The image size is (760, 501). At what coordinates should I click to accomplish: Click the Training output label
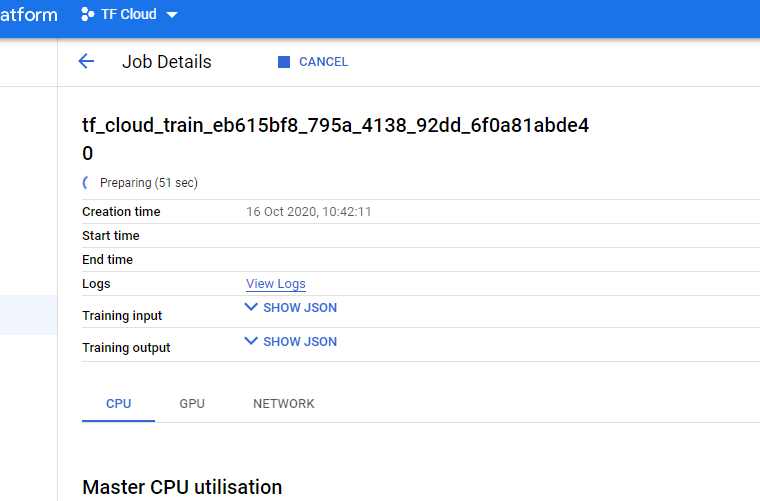(126, 347)
